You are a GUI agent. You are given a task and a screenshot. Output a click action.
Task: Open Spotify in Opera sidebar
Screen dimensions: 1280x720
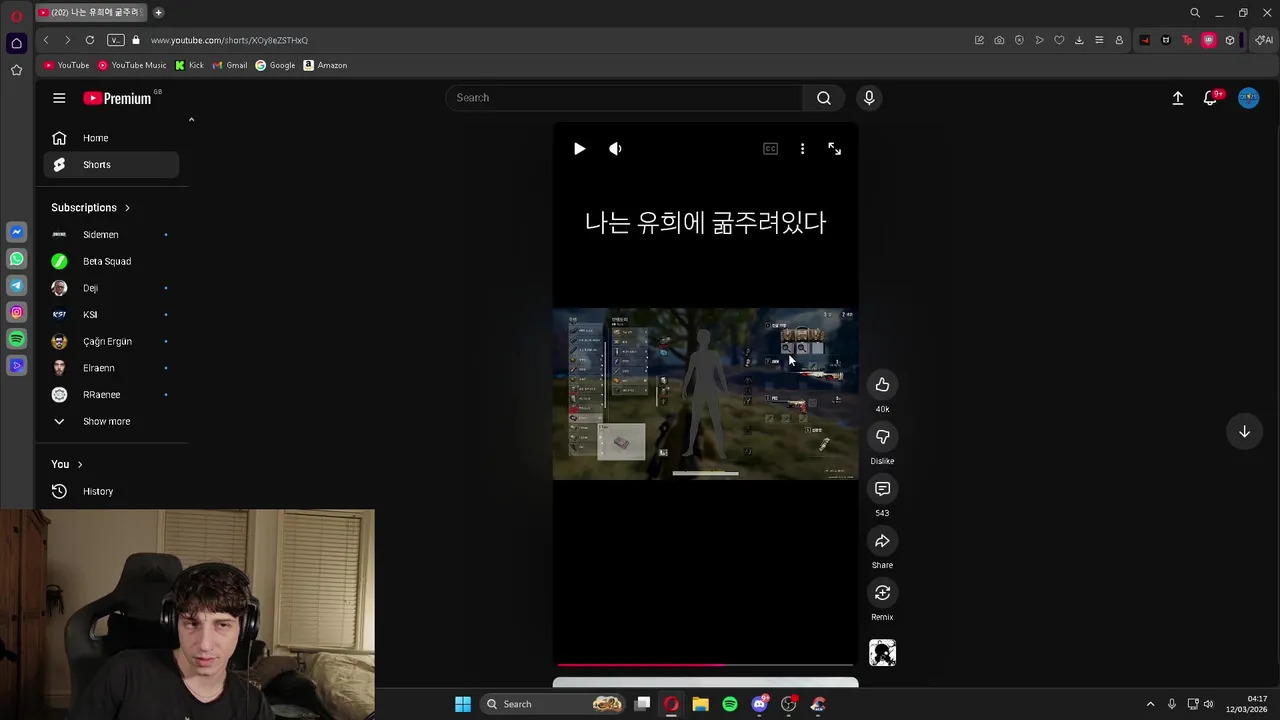pos(16,339)
